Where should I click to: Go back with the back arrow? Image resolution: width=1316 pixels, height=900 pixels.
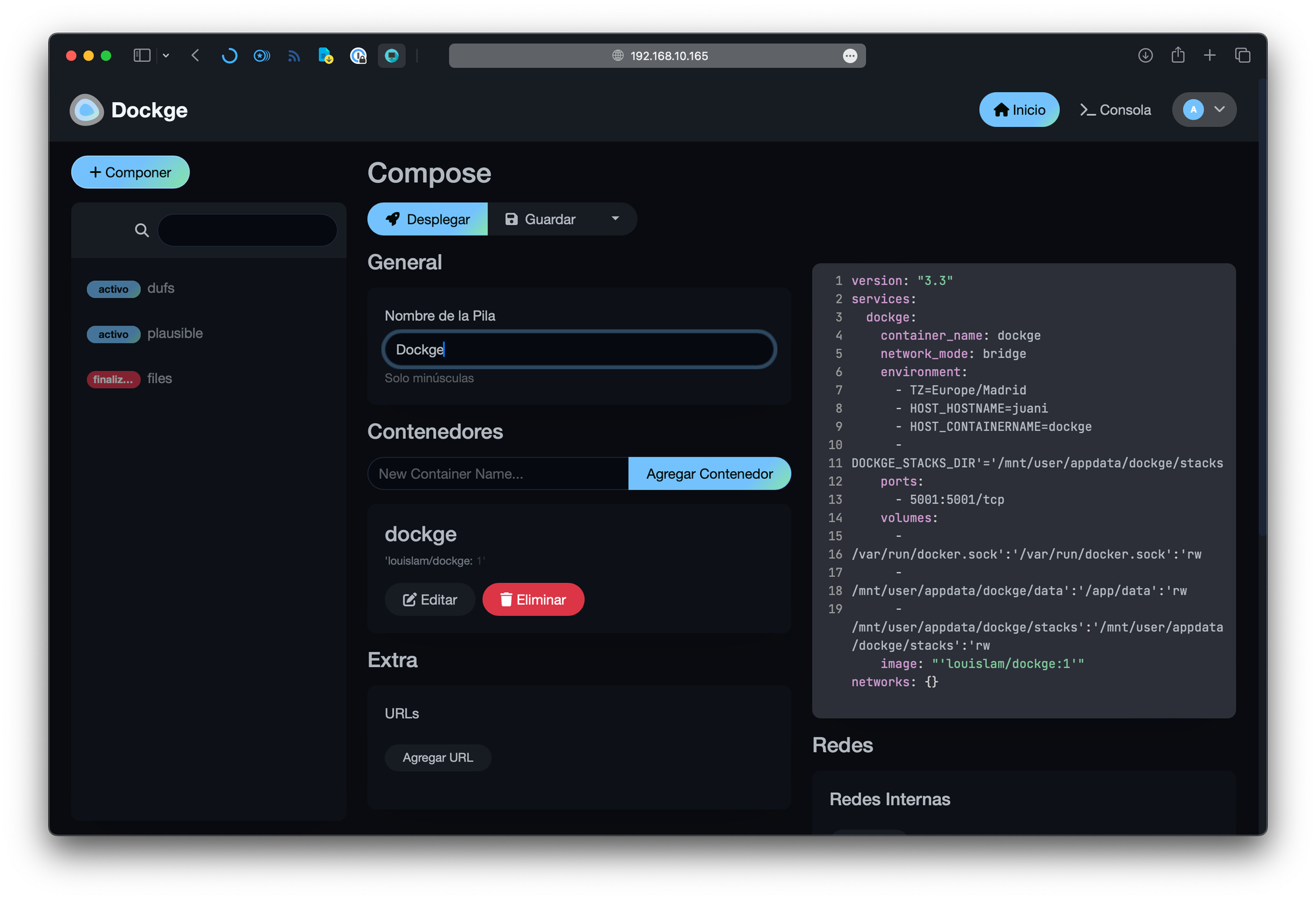coord(195,56)
